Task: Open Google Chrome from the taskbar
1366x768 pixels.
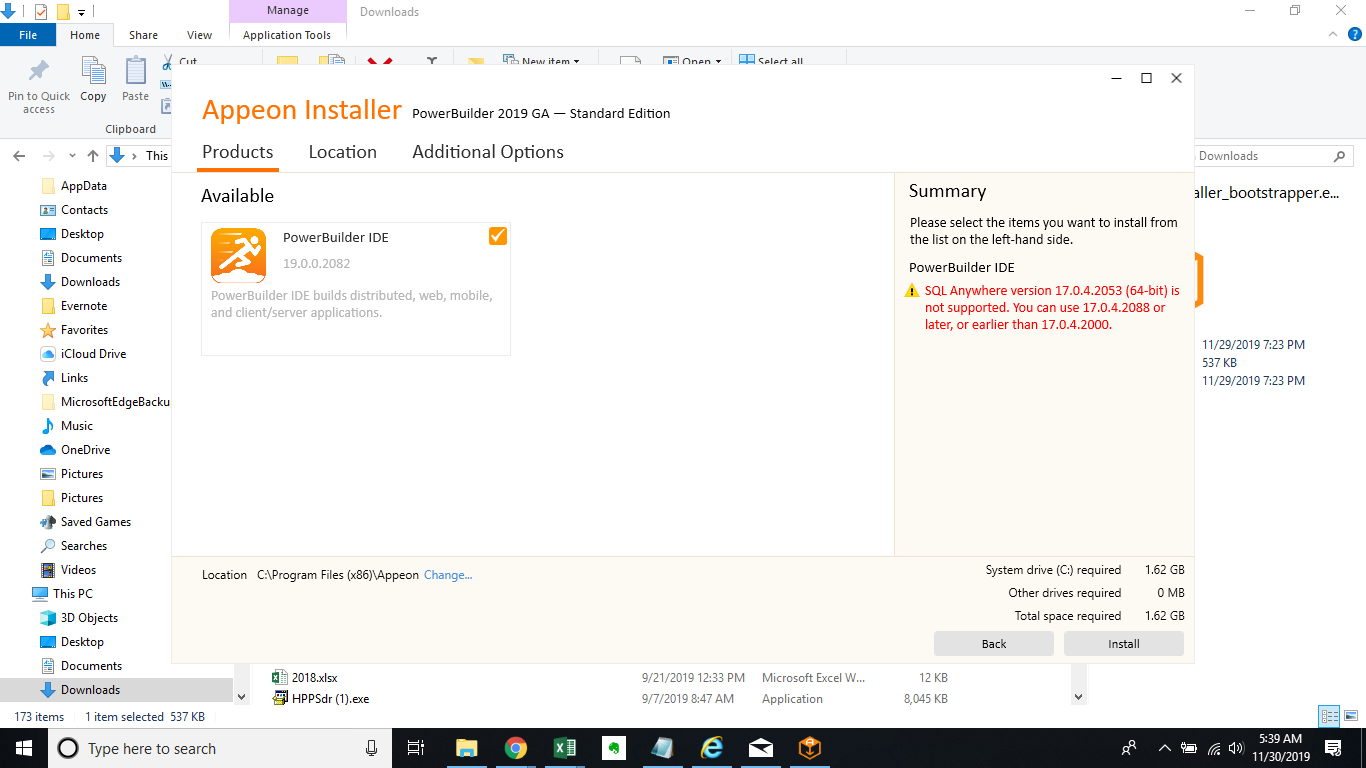Action: tap(515, 748)
